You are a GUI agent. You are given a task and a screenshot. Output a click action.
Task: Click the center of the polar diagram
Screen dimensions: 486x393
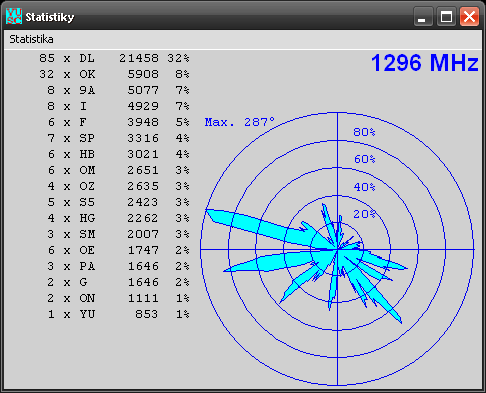[x=337, y=249]
